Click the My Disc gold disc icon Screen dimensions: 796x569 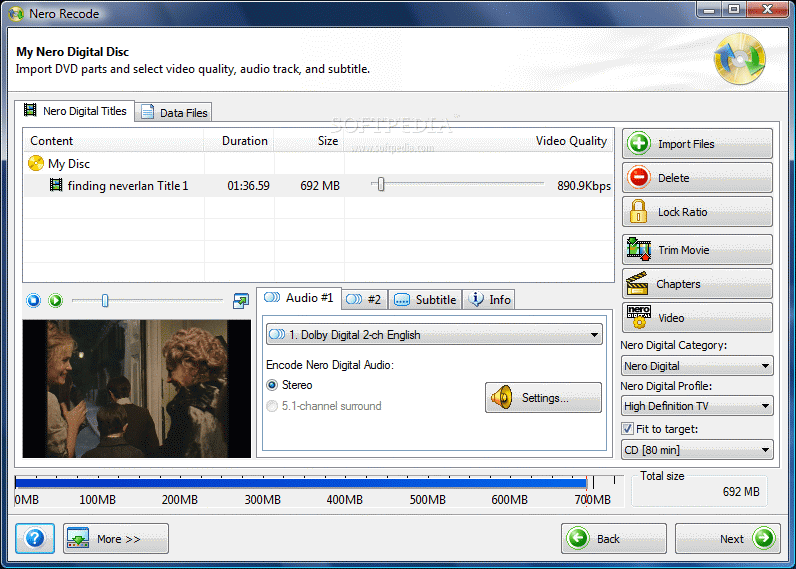coord(36,163)
